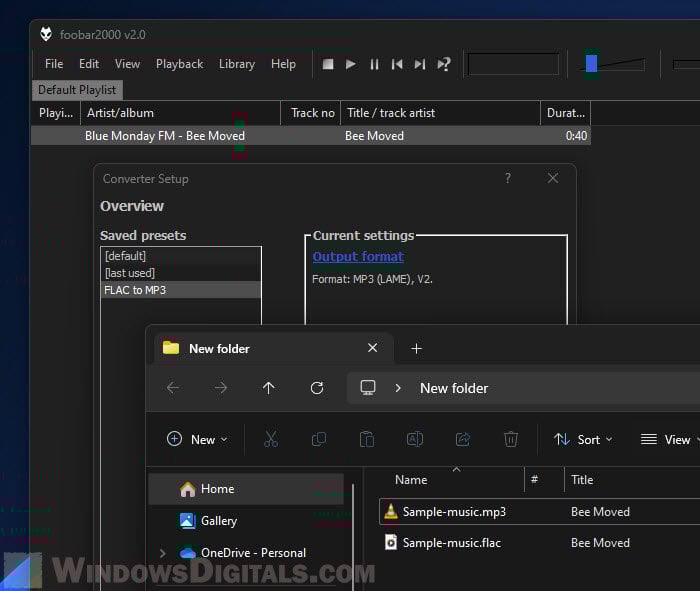Click the Share icon in Explorer toolbar
Screen dimensions: 700x591
coord(463,439)
